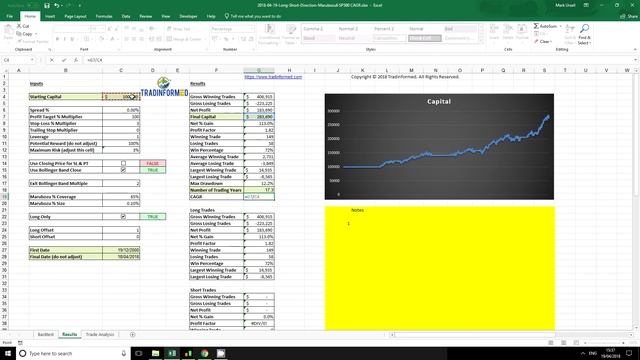Click the Windows search box

[73, 353]
